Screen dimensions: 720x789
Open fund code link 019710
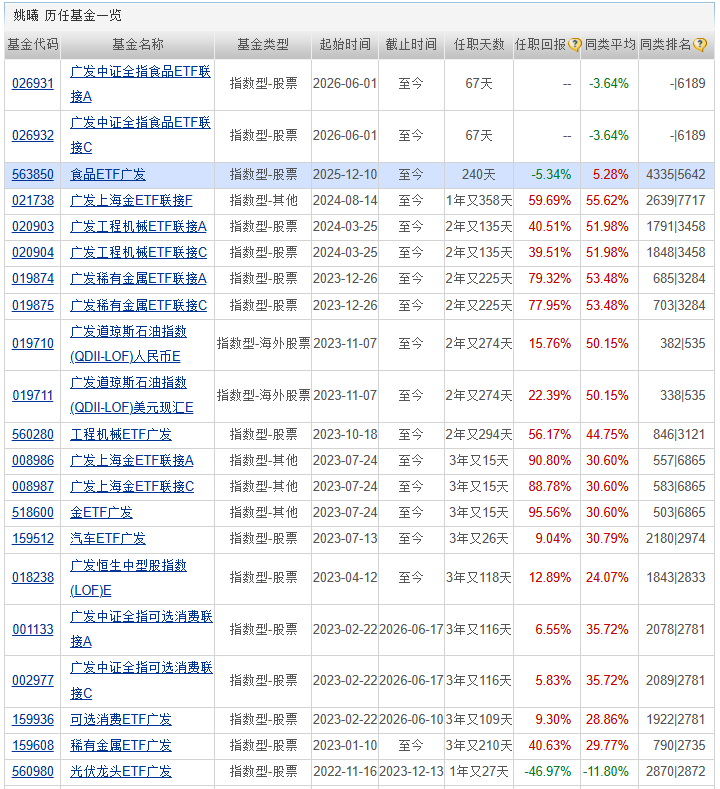point(33,344)
